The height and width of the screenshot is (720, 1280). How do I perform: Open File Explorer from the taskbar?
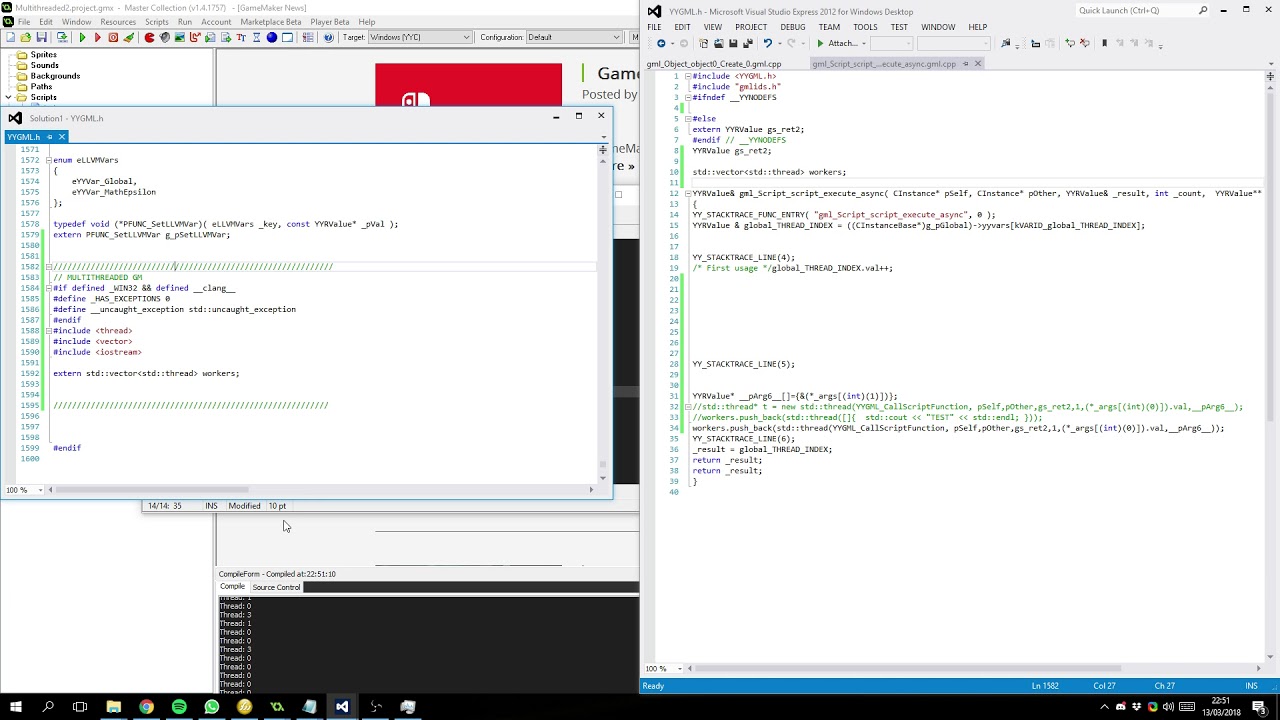[x=113, y=706]
